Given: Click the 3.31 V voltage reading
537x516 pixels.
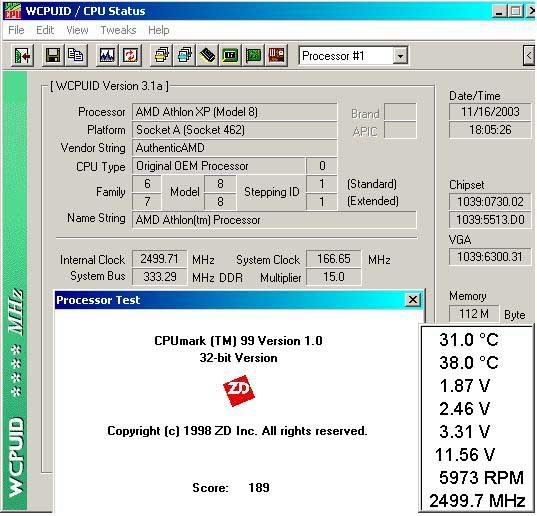Looking at the screenshot, I should 464,431.
